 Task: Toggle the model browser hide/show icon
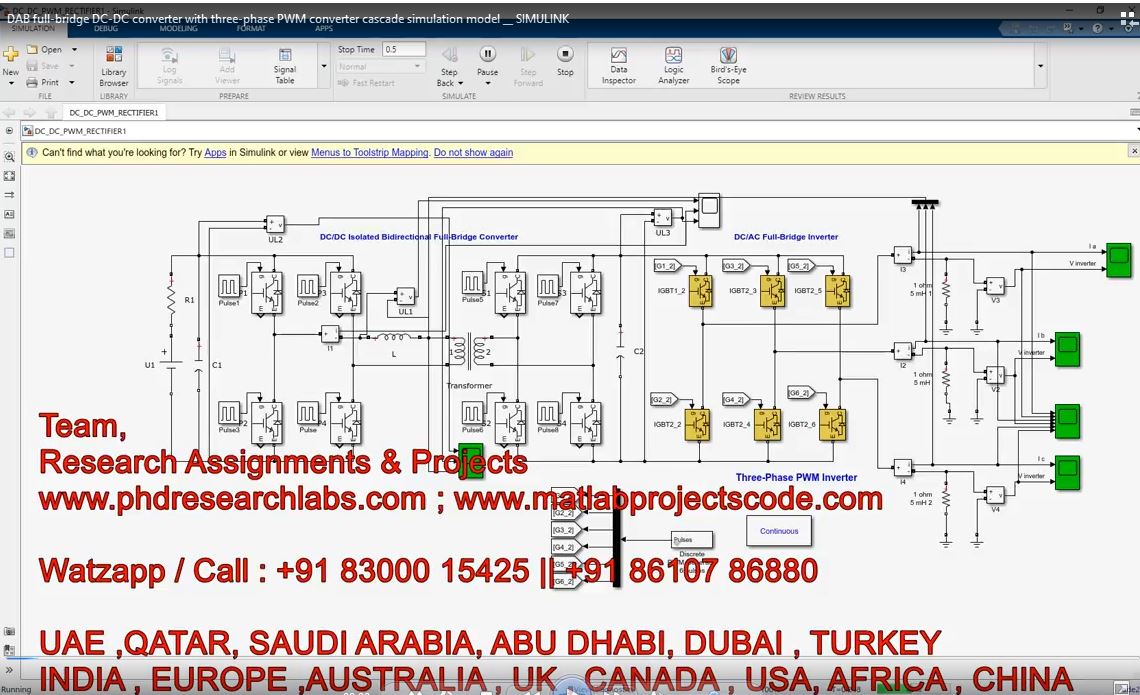(x=9, y=131)
